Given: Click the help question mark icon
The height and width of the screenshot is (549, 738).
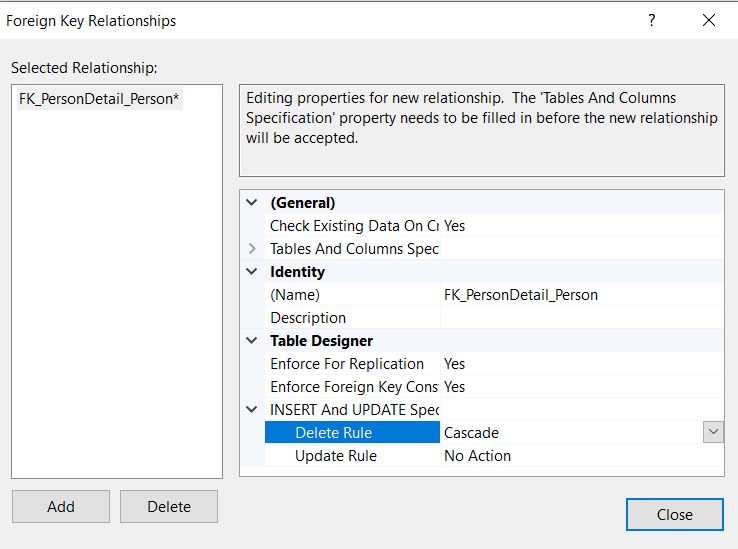Looking at the screenshot, I should coord(651,20).
